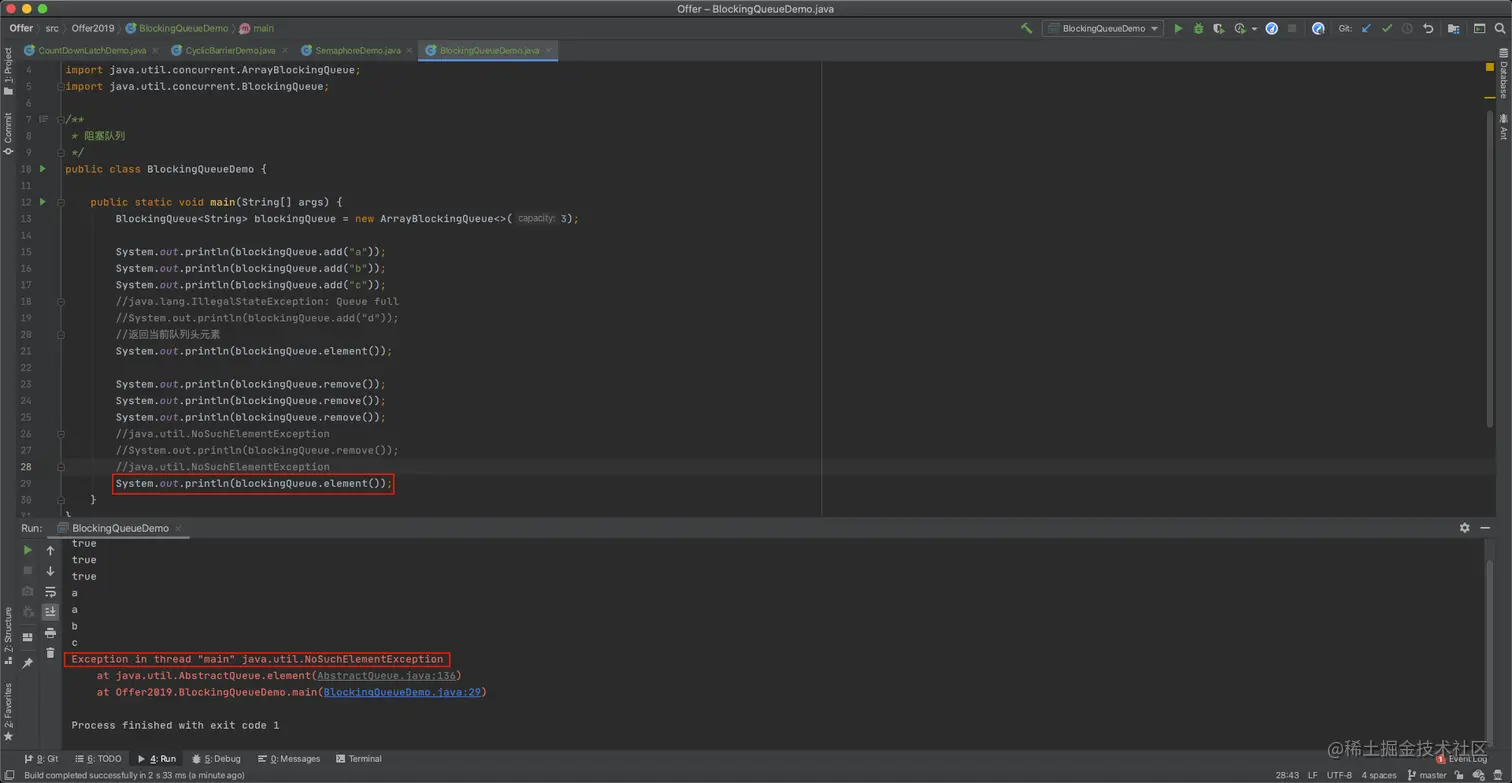
Task: Click the run gutter arrow beside main method
Action: (x=42, y=202)
